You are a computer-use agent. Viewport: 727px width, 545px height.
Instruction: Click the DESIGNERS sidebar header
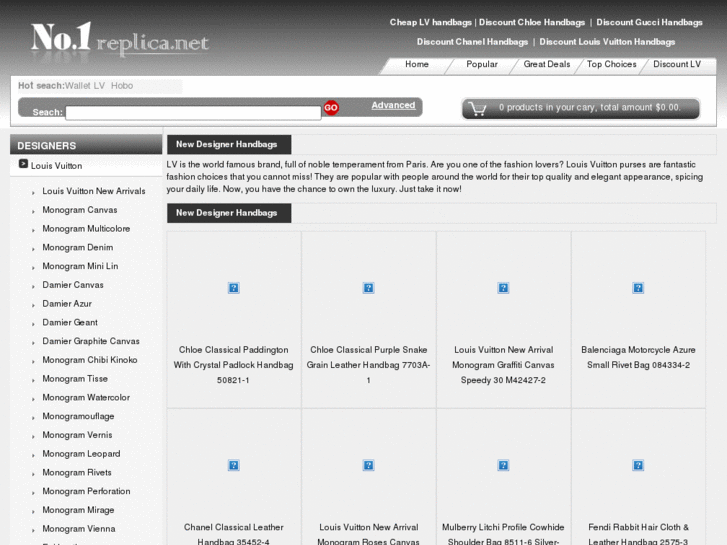pyautogui.click(x=86, y=145)
